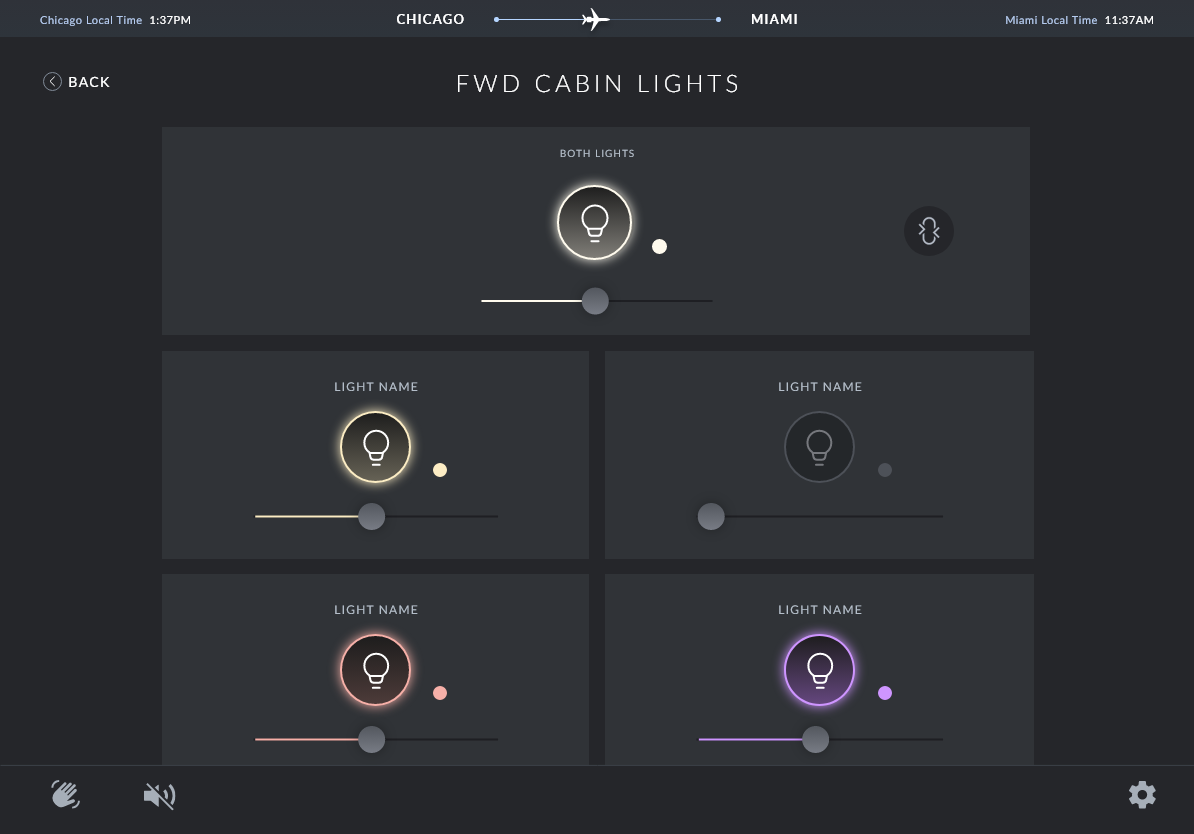Toggle the Both Lights bulb button
Viewport: 1194px width, 834px height.
(x=595, y=222)
